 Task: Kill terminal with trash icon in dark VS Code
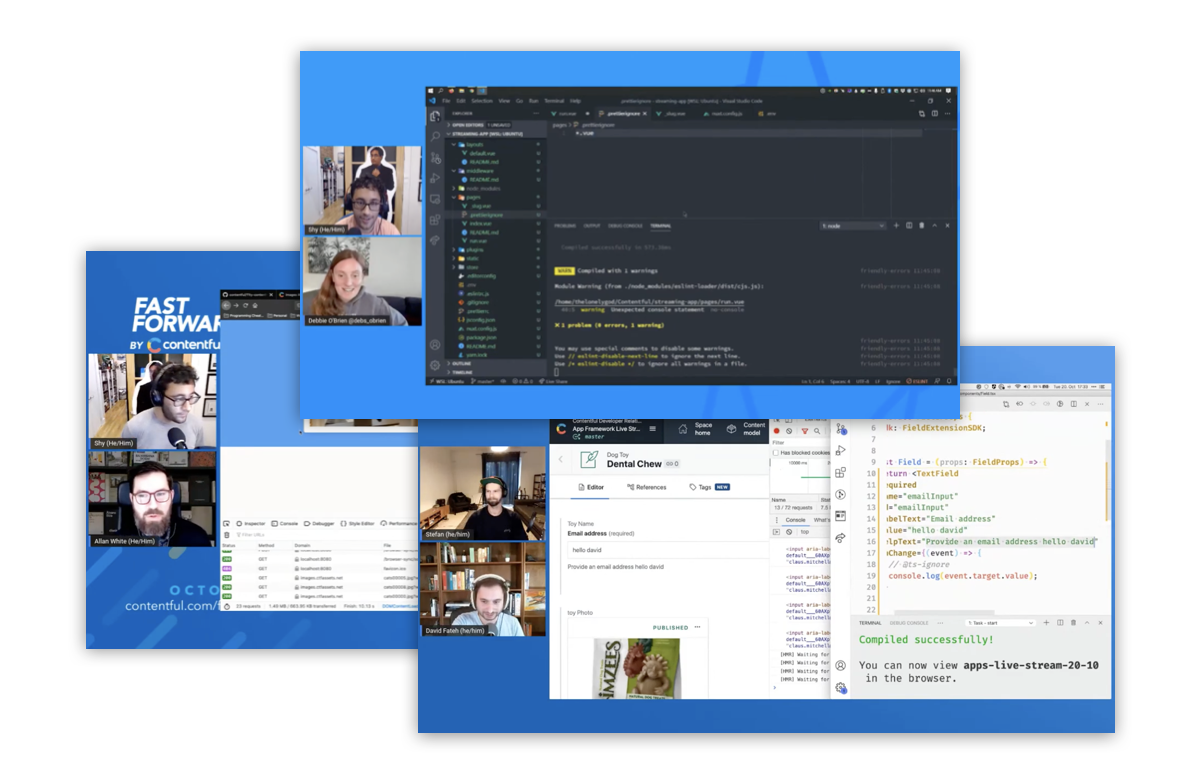coord(922,225)
